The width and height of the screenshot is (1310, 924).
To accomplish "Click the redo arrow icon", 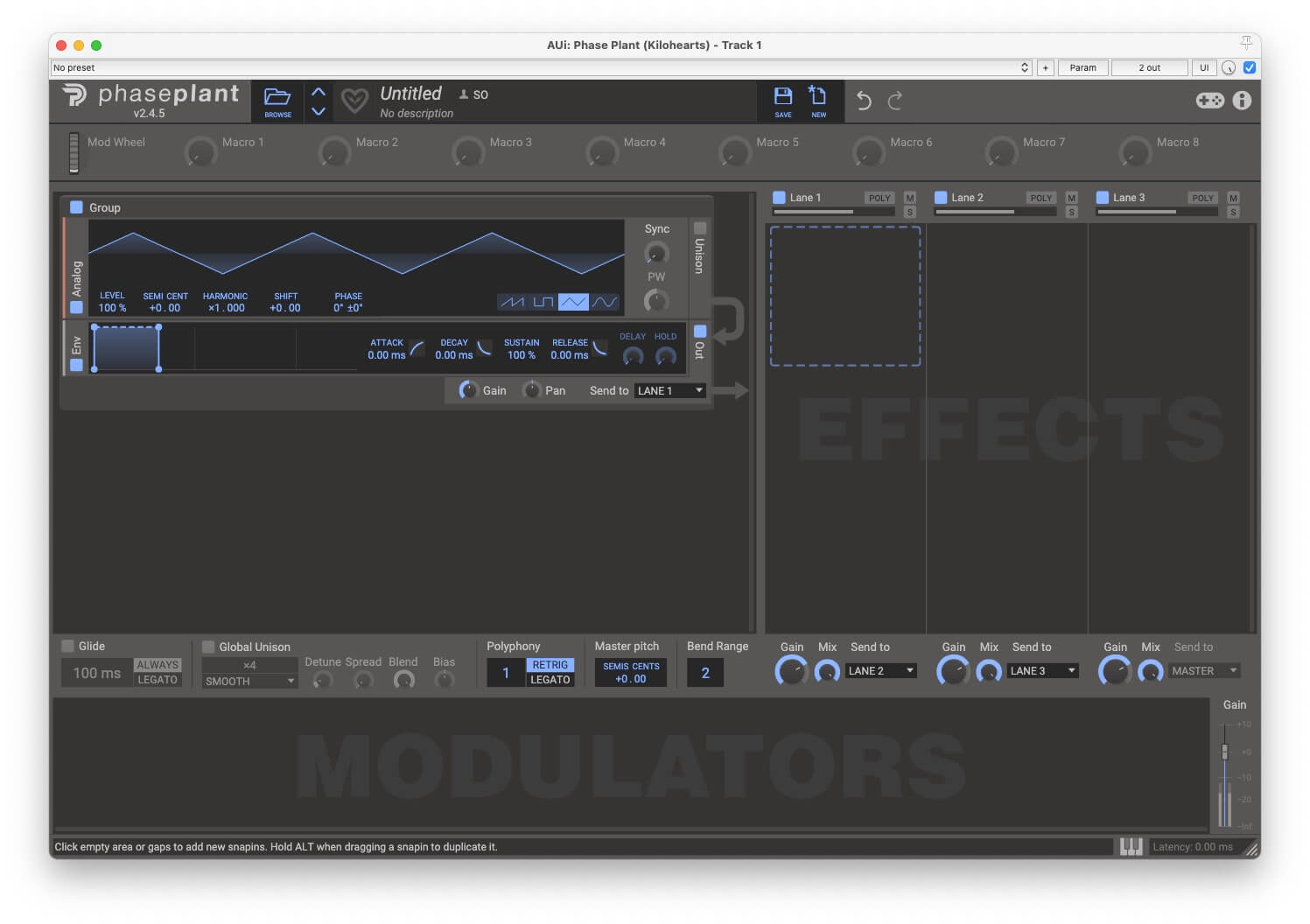I will [x=894, y=101].
